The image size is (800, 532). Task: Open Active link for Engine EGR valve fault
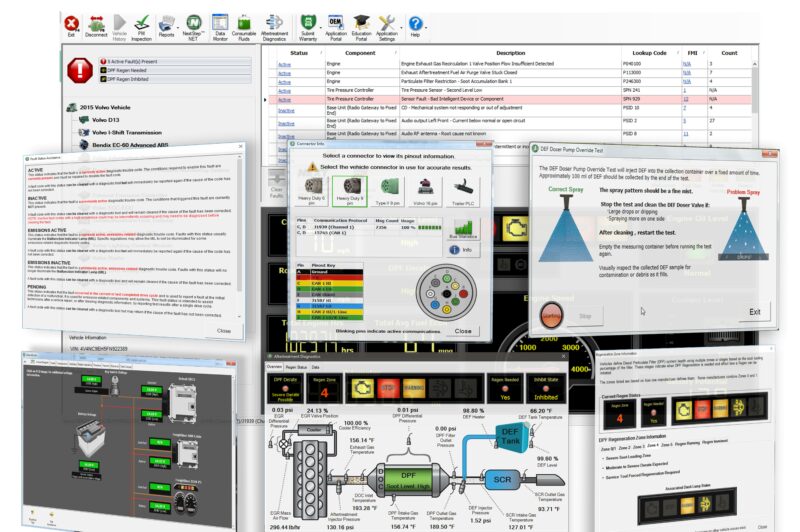click(x=284, y=65)
